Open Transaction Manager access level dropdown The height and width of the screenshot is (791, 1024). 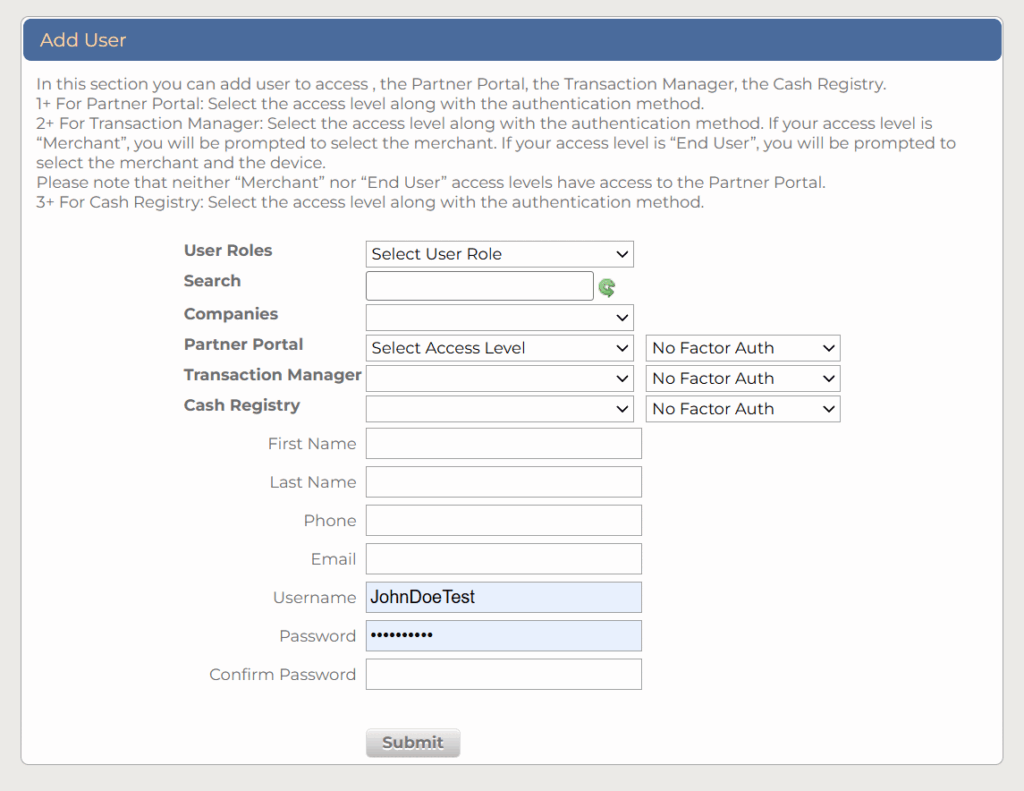(499, 379)
